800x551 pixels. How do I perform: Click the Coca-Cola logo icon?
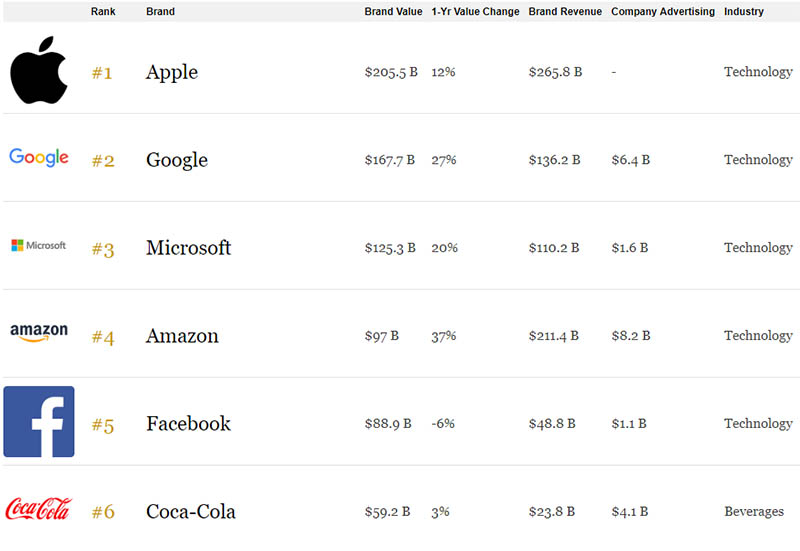tap(38, 509)
